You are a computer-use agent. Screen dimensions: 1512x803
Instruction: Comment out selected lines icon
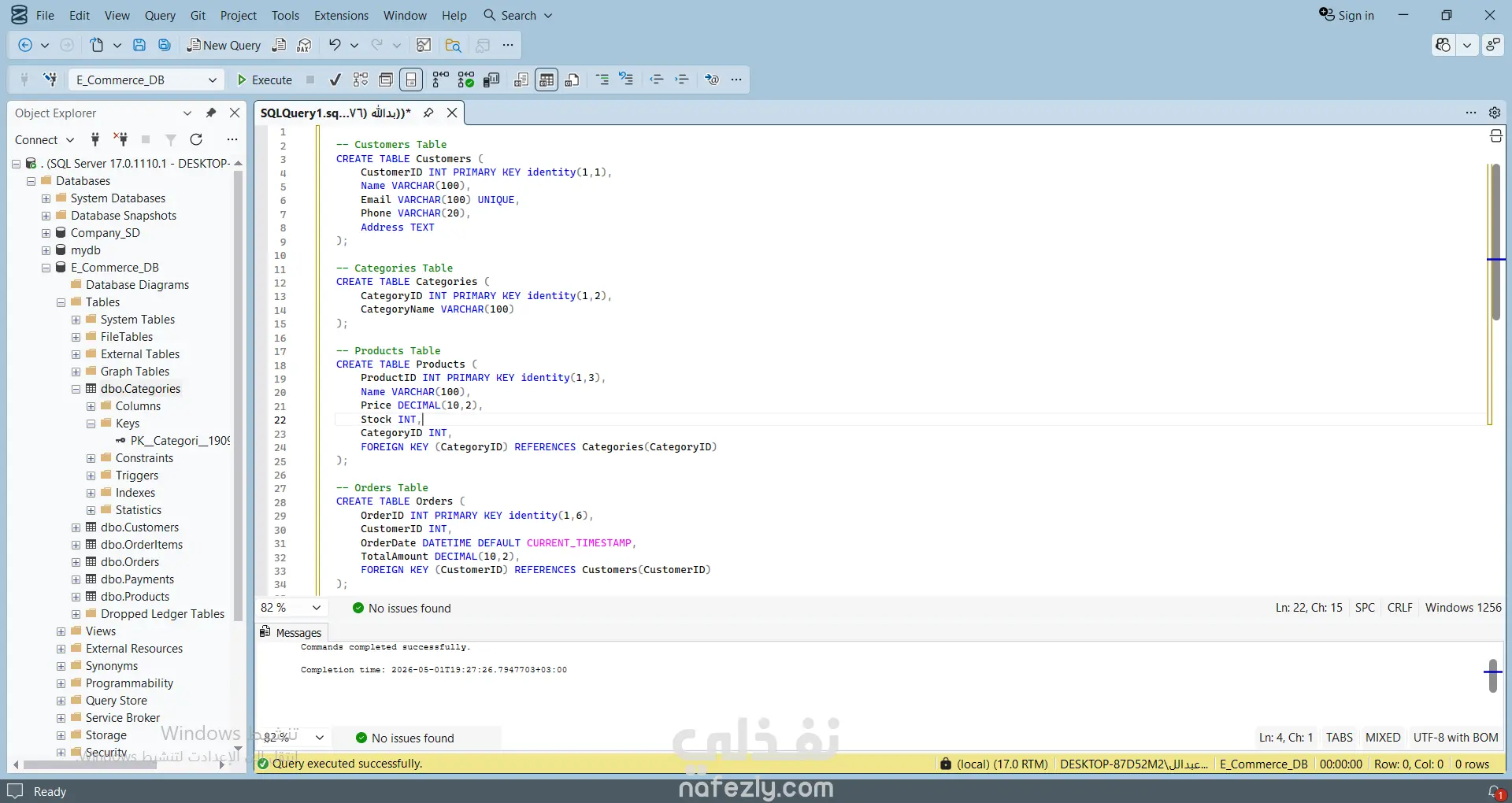pos(602,80)
